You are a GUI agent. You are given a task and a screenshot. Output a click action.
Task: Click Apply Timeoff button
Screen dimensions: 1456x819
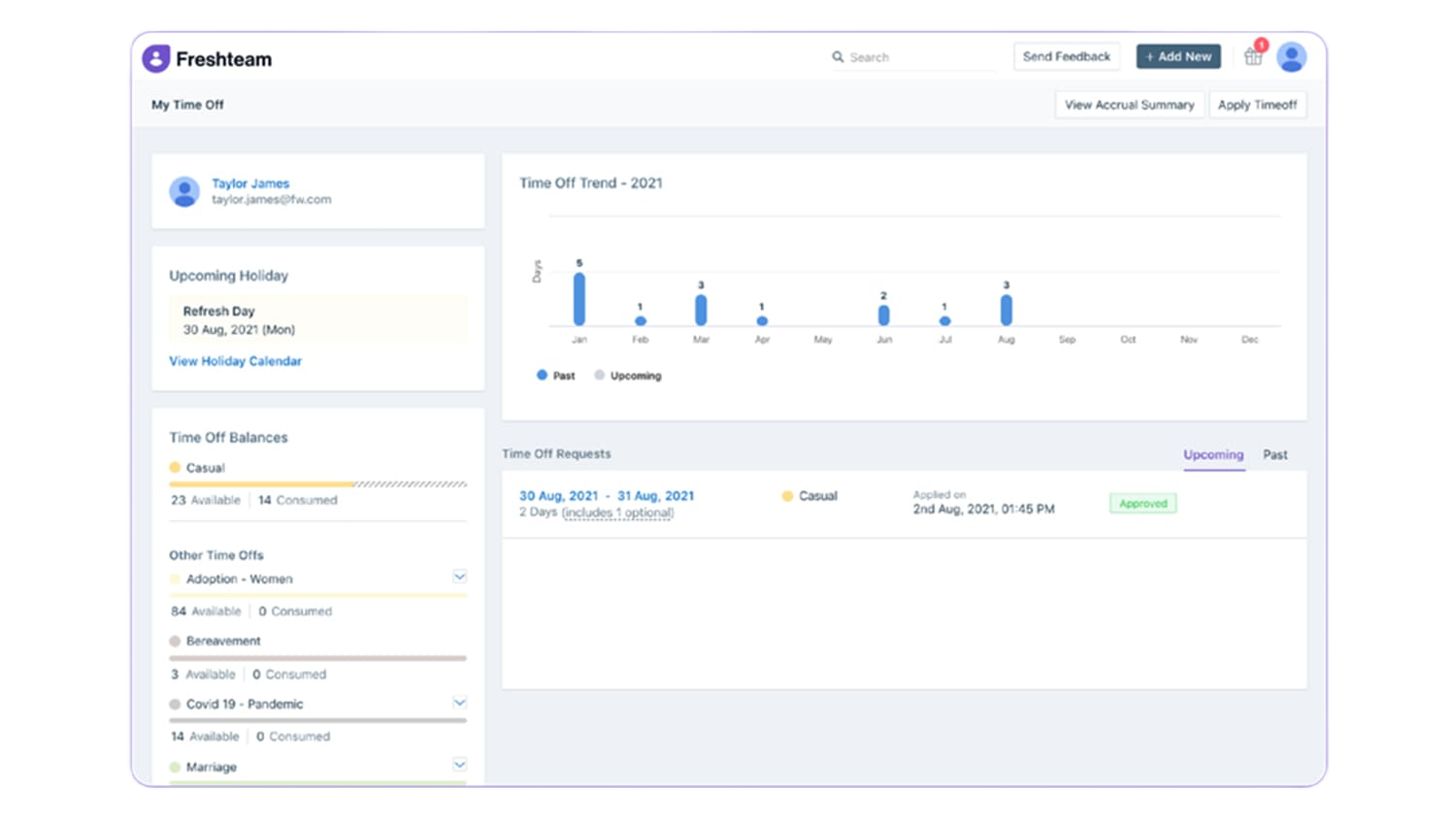[1257, 105]
